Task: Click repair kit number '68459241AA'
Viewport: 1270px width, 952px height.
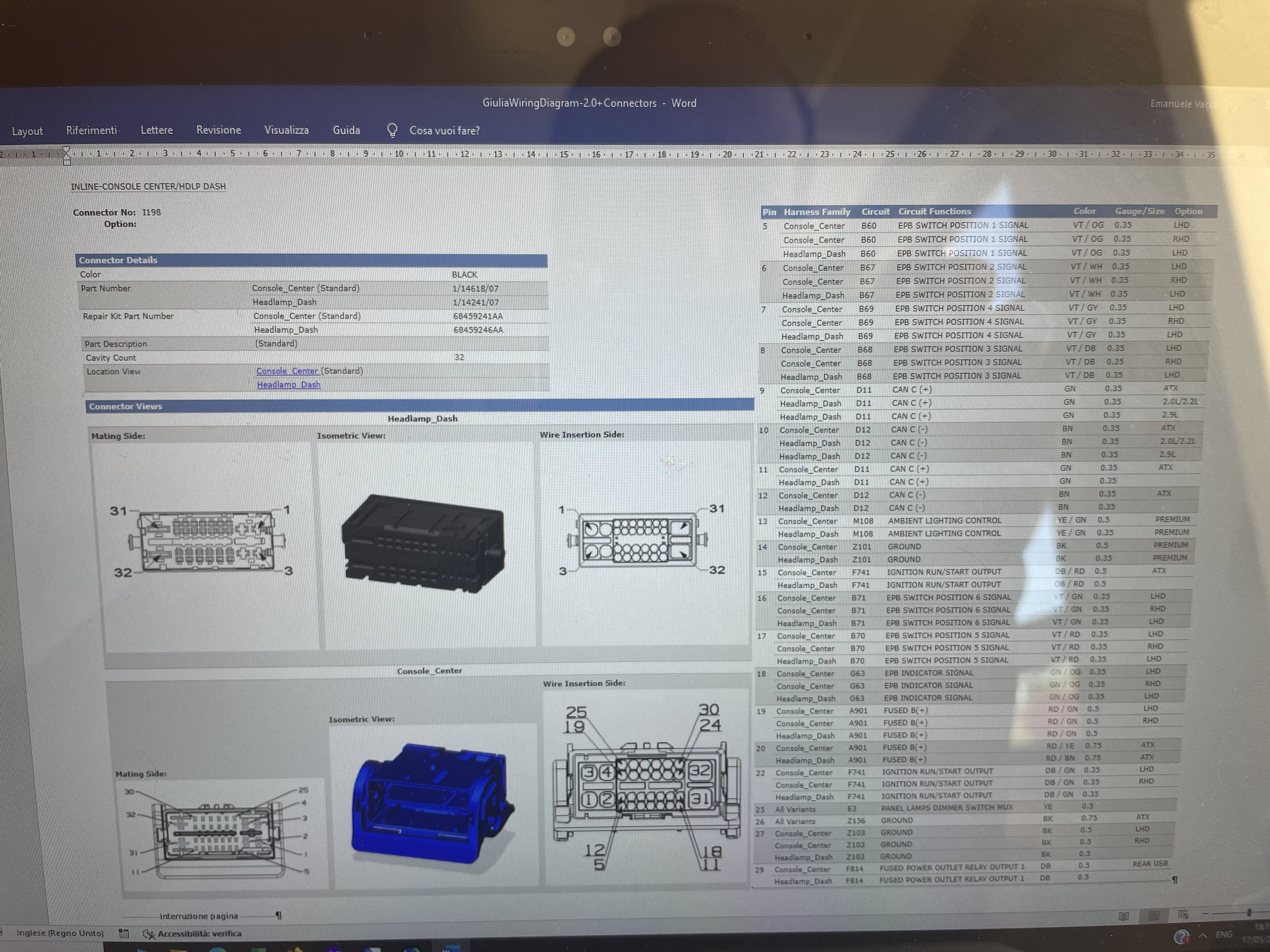Action: (478, 316)
